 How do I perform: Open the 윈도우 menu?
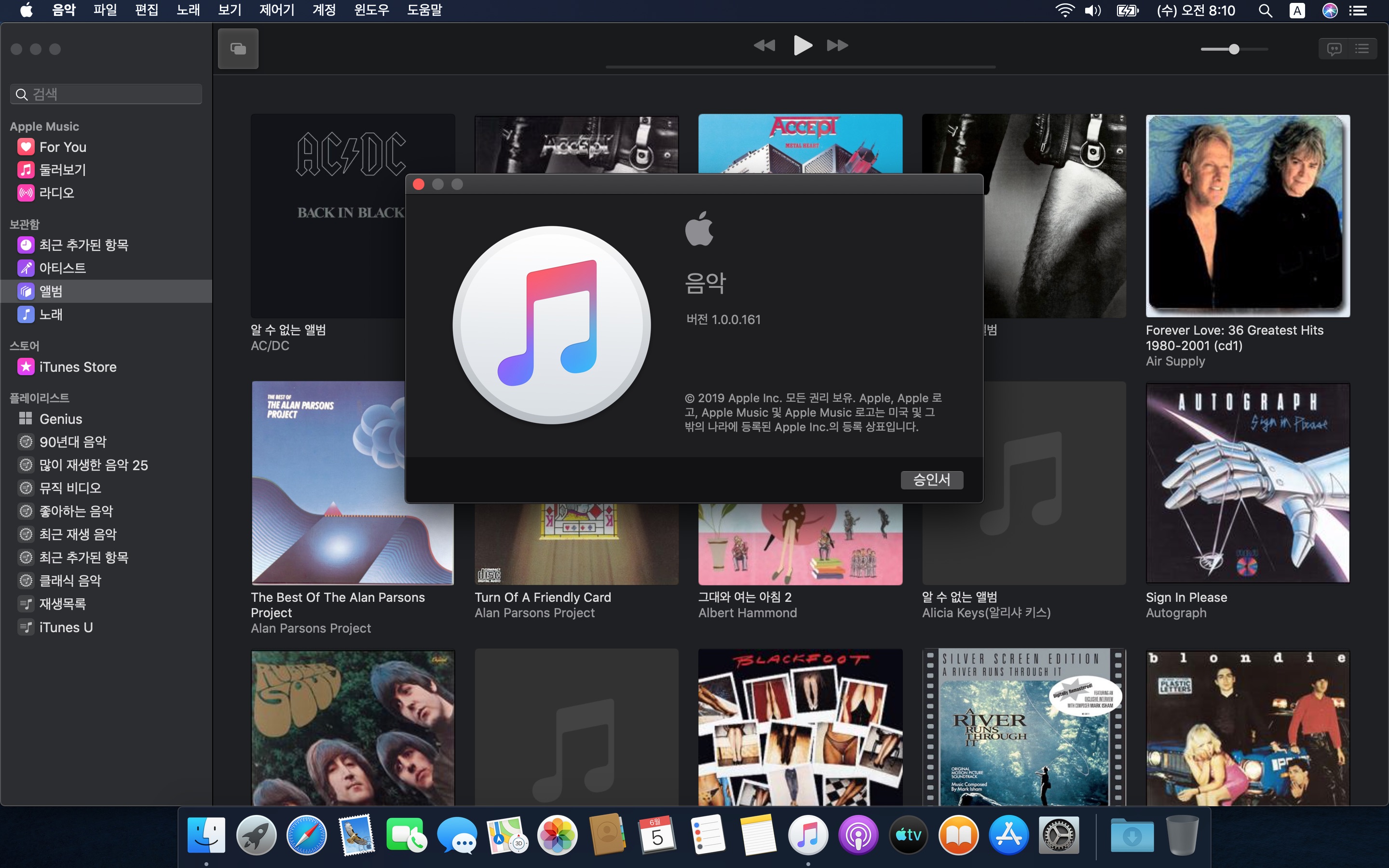371,10
